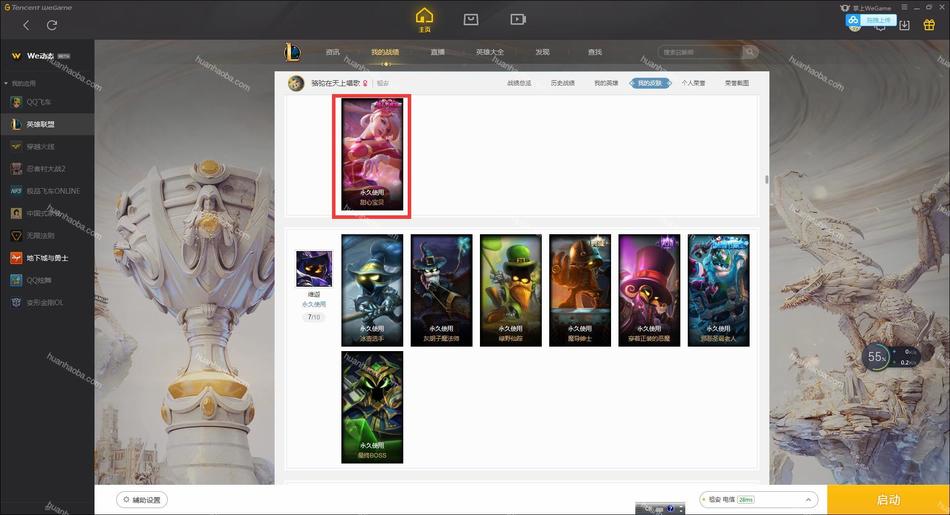Click the yellow 启动 launch button
The image size is (950, 515).
point(888,500)
